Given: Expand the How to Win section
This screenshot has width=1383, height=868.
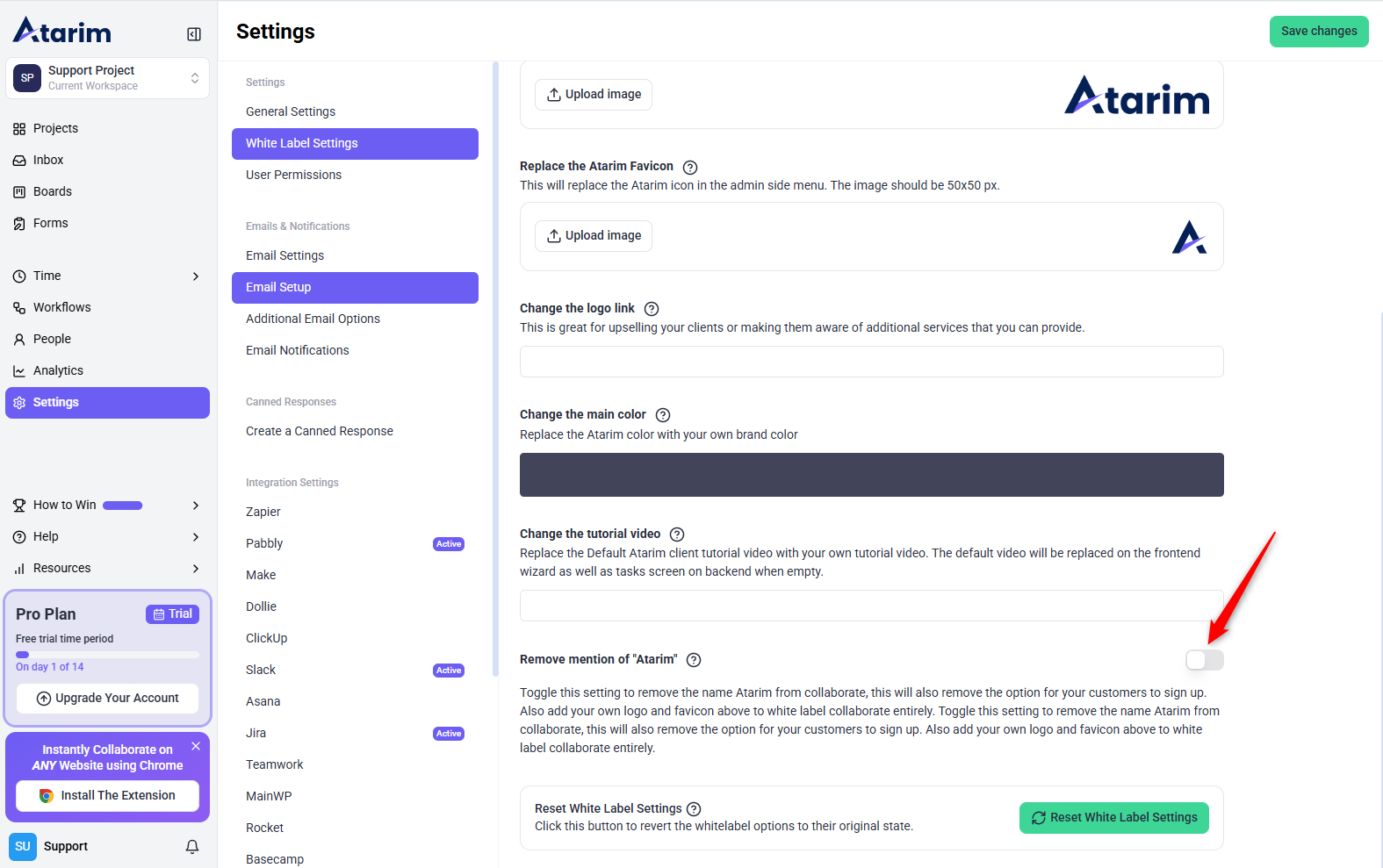Looking at the screenshot, I should (x=195, y=506).
